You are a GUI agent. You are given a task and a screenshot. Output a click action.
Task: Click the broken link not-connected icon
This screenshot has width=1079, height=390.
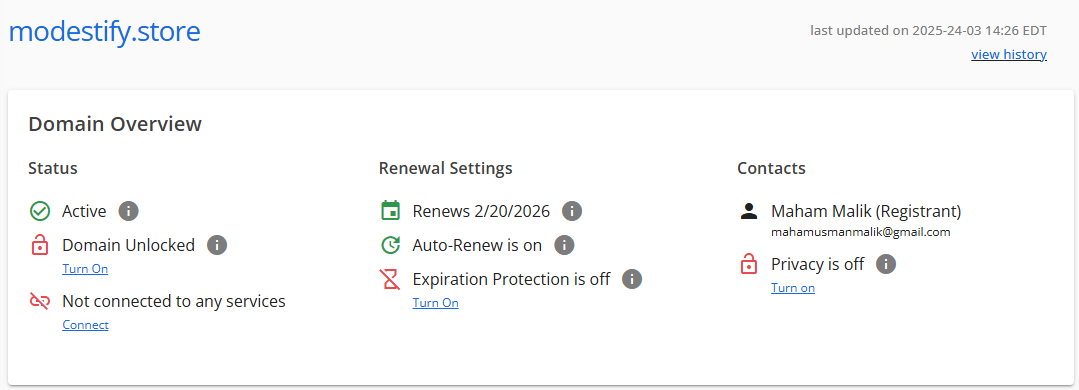click(40, 301)
